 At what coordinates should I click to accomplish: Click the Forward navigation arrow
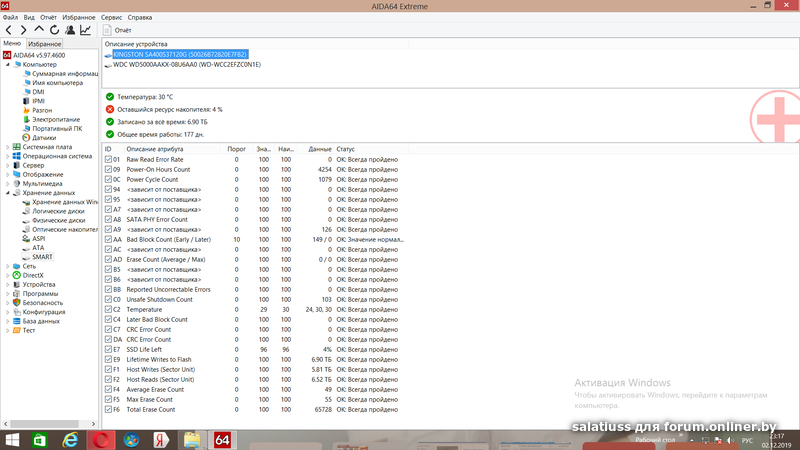click(x=23, y=30)
